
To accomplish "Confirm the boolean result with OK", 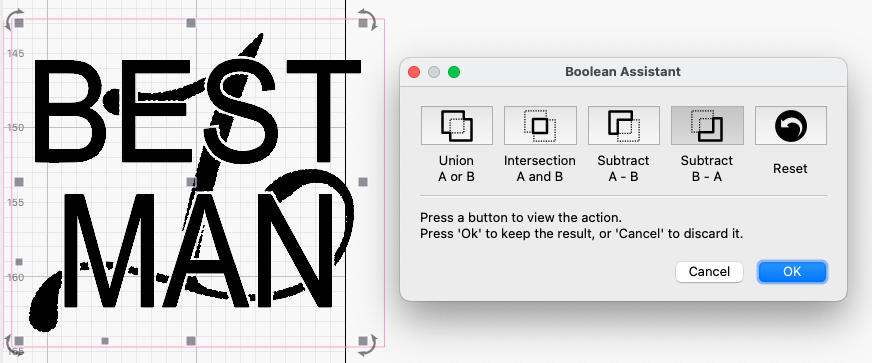I will click(792, 272).
